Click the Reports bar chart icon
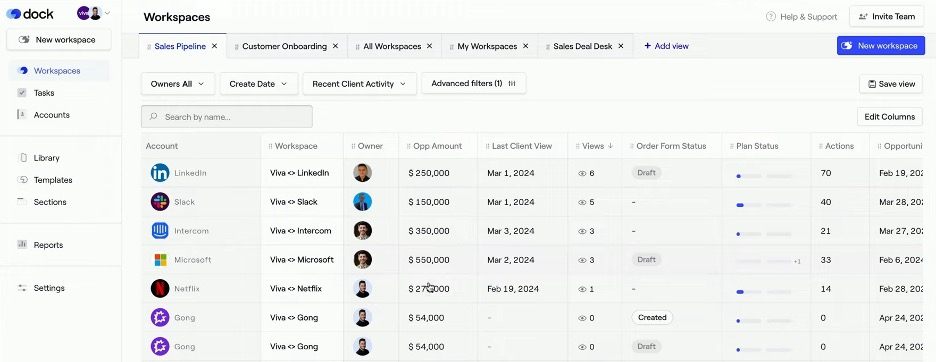The image size is (936, 362). (23, 244)
